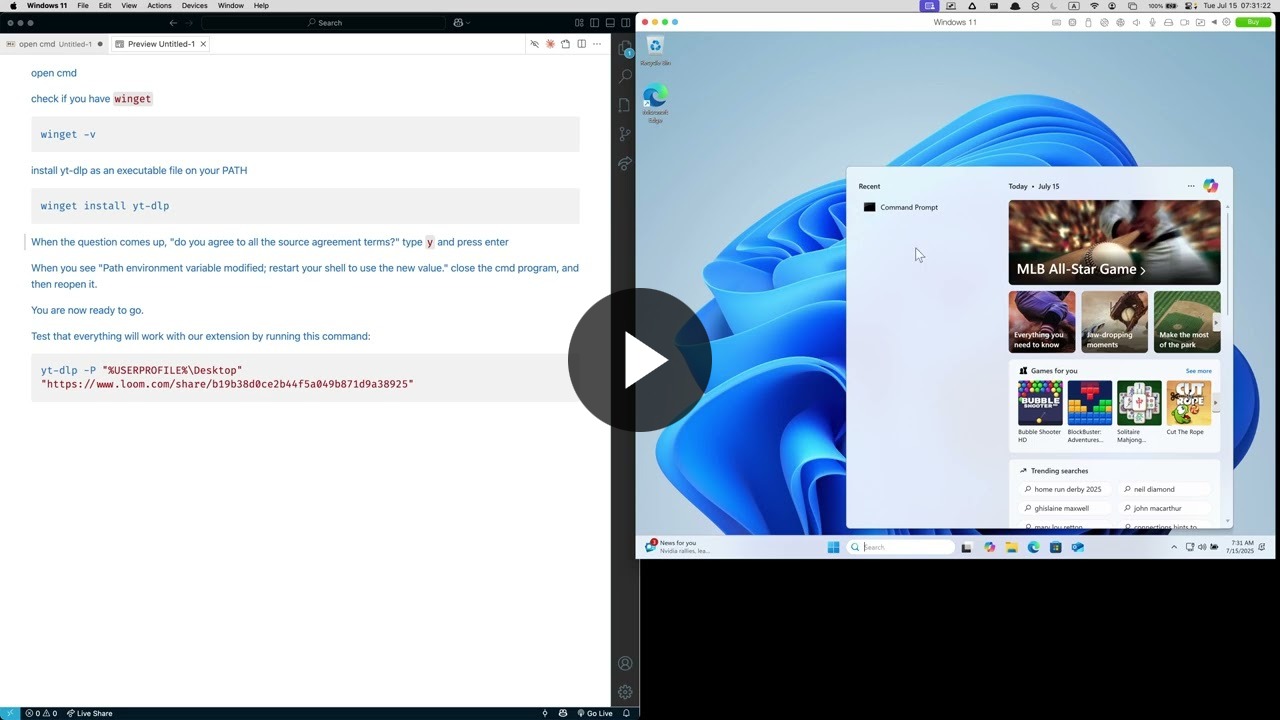Click the crossed-eye icon in the editor toolbar
The height and width of the screenshot is (720, 1280).
pyautogui.click(x=534, y=44)
